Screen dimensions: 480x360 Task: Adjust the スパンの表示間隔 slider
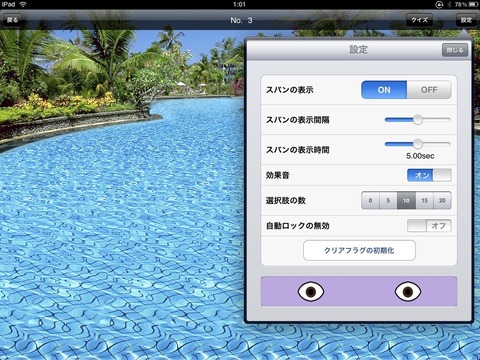pos(417,120)
